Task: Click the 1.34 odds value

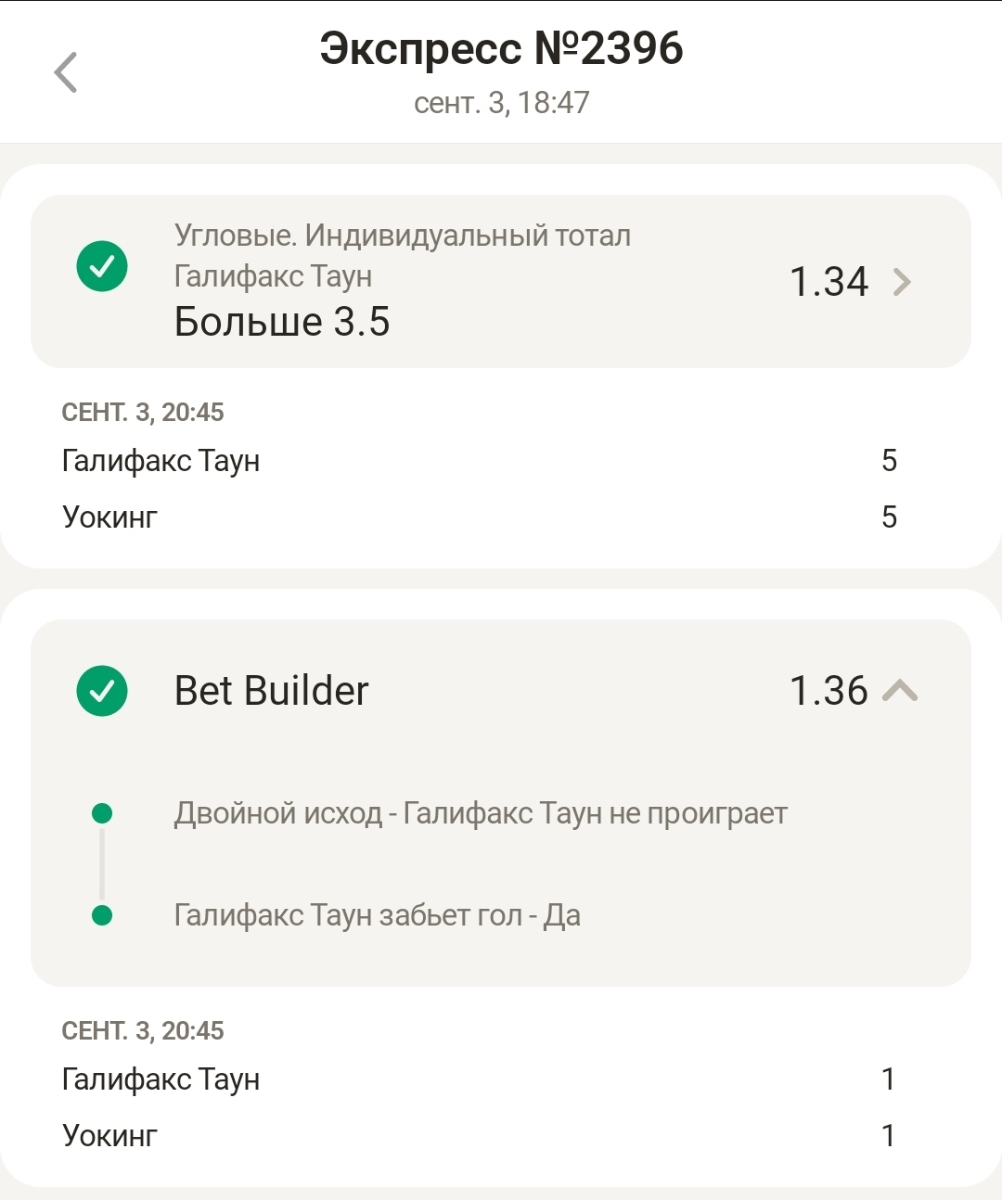Action: [828, 283]
